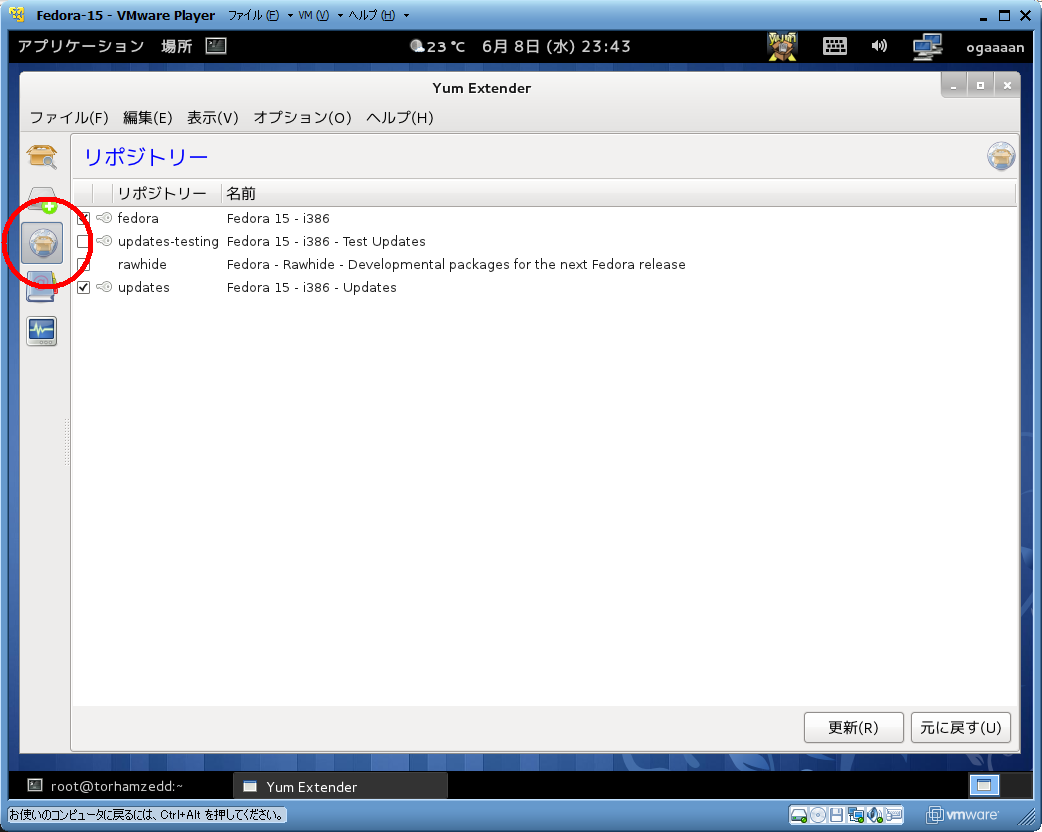
Task: Click the VMware Player title bar icon
Action: click(17, 14)
